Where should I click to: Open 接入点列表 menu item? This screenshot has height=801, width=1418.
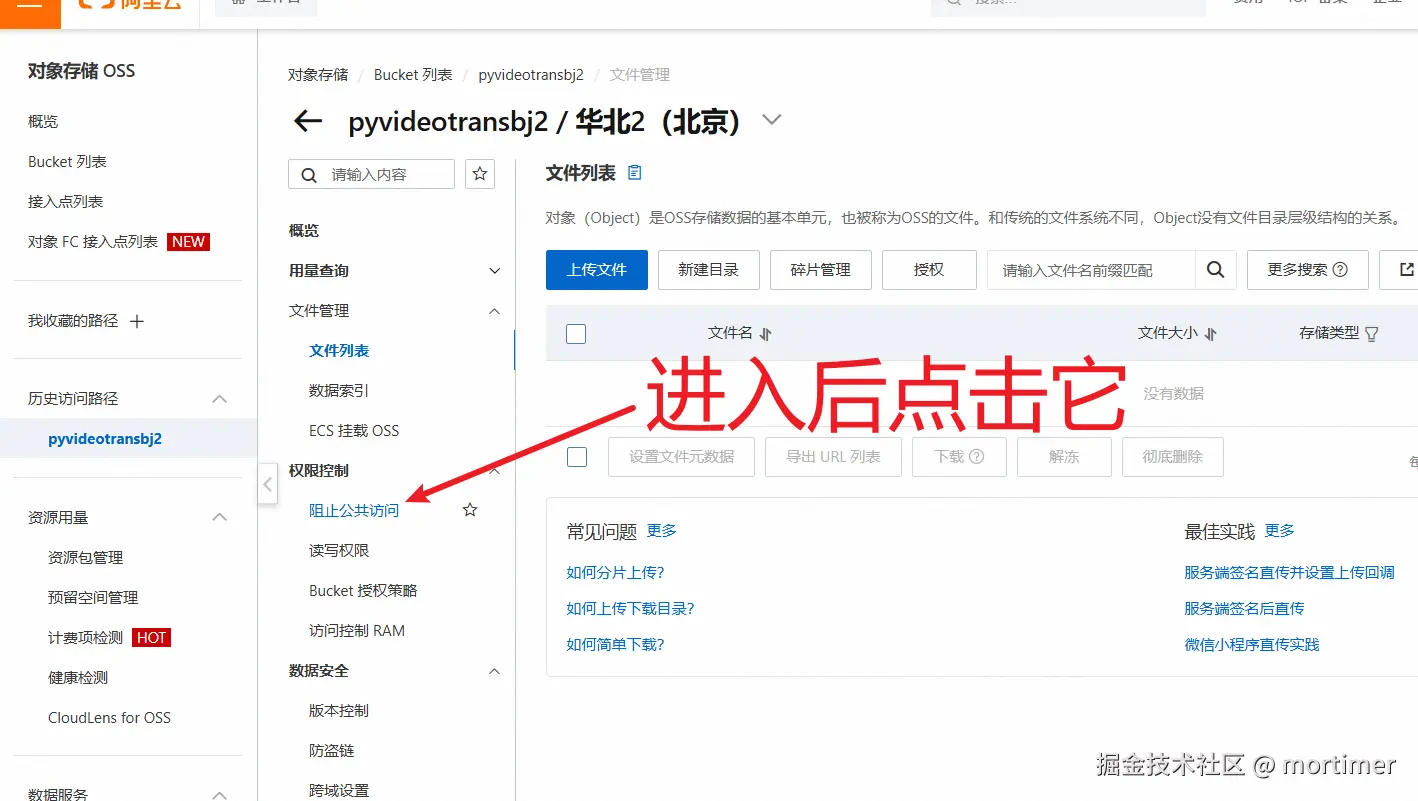point(65,201)
